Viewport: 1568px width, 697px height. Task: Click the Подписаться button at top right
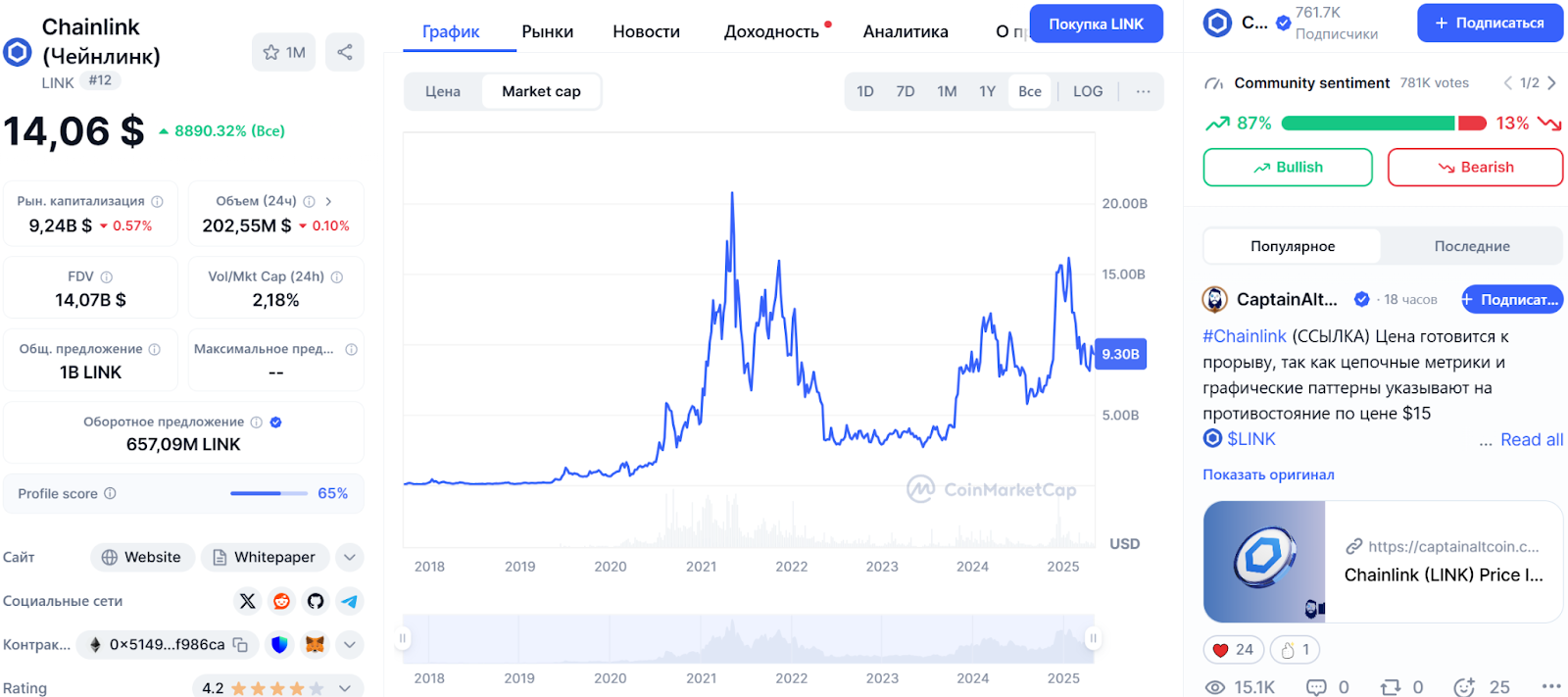point(1491,23)
